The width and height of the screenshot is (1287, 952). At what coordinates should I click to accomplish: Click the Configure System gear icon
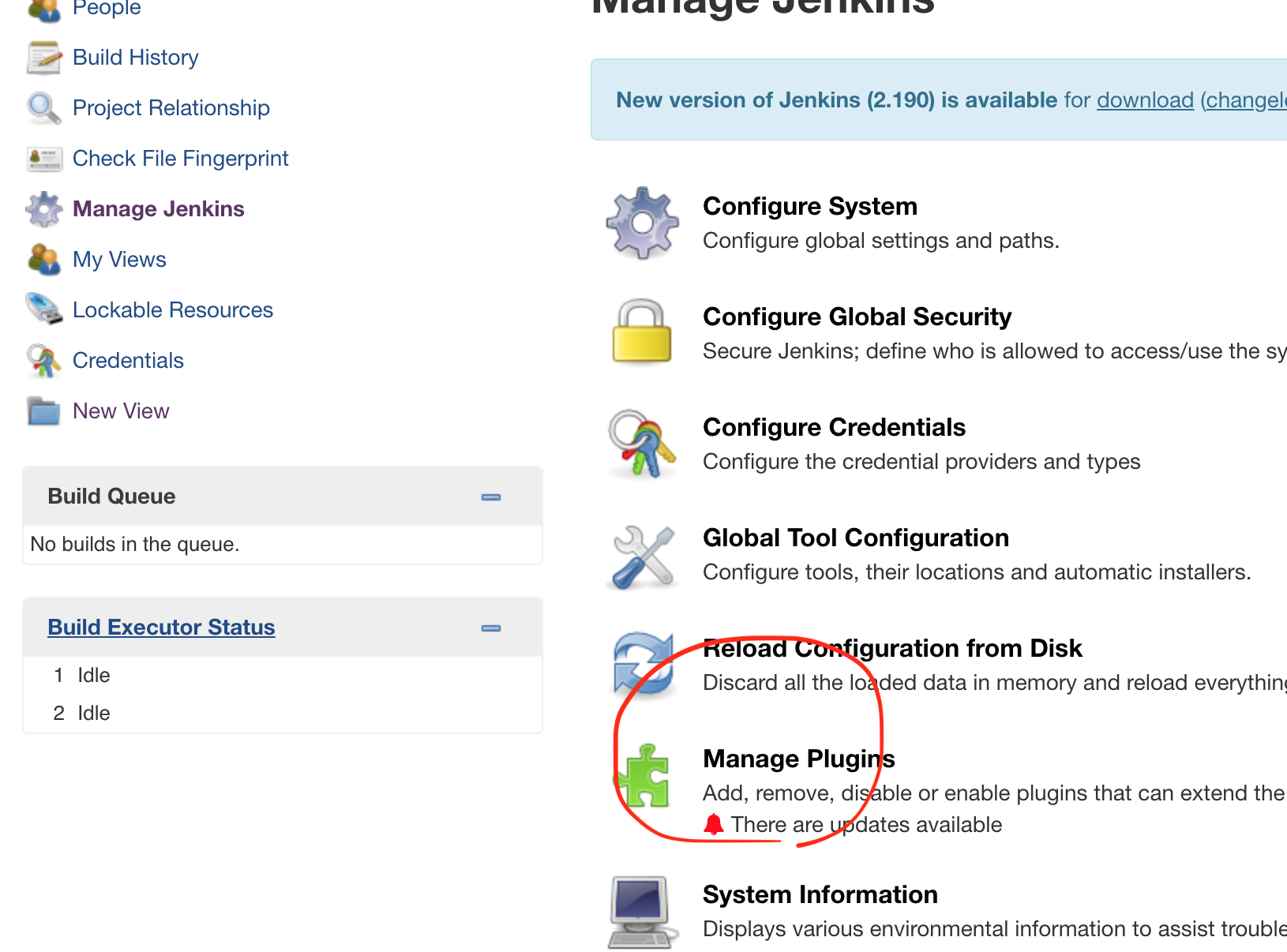643,223
